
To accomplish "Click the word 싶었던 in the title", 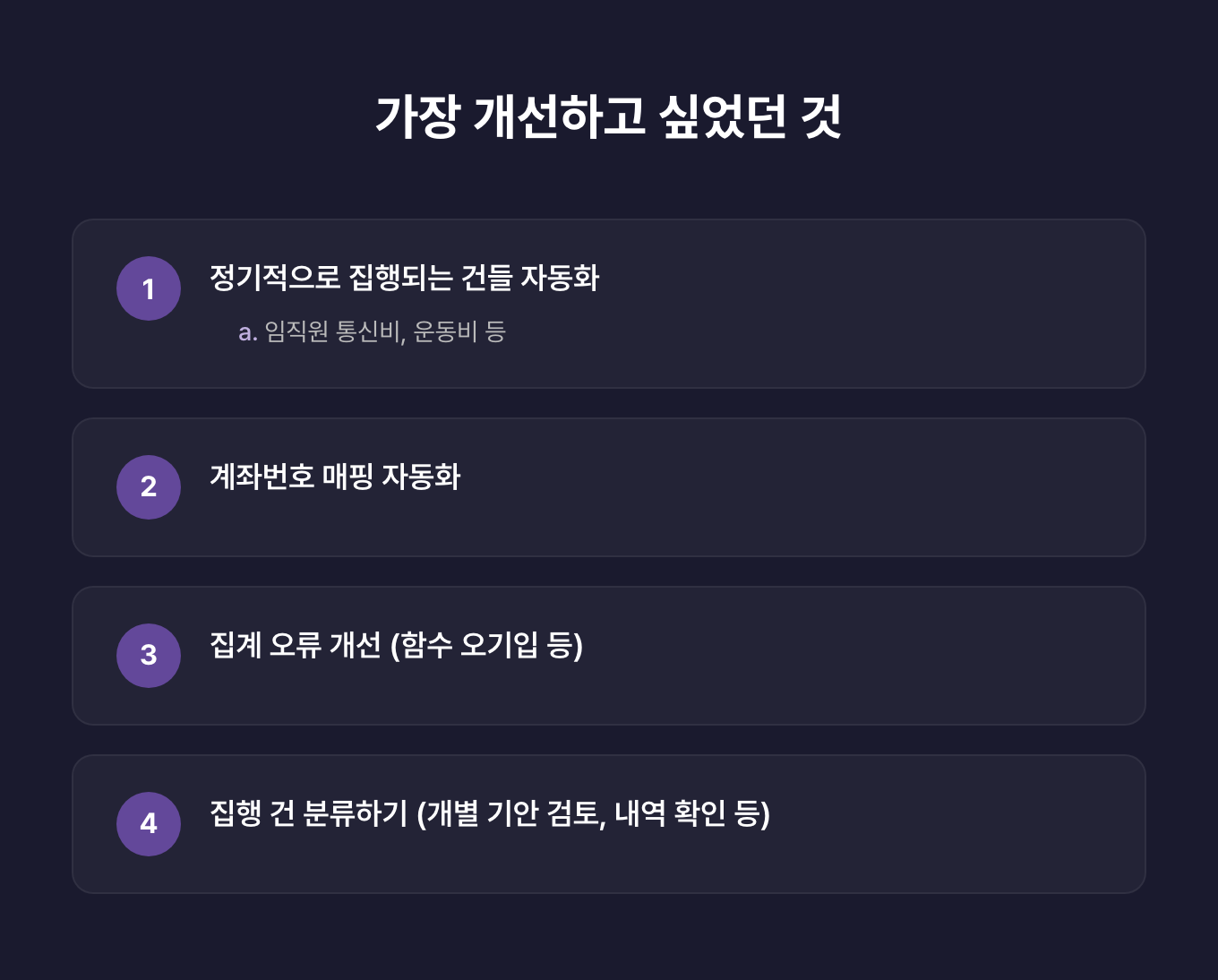I will tap(722, 116).
